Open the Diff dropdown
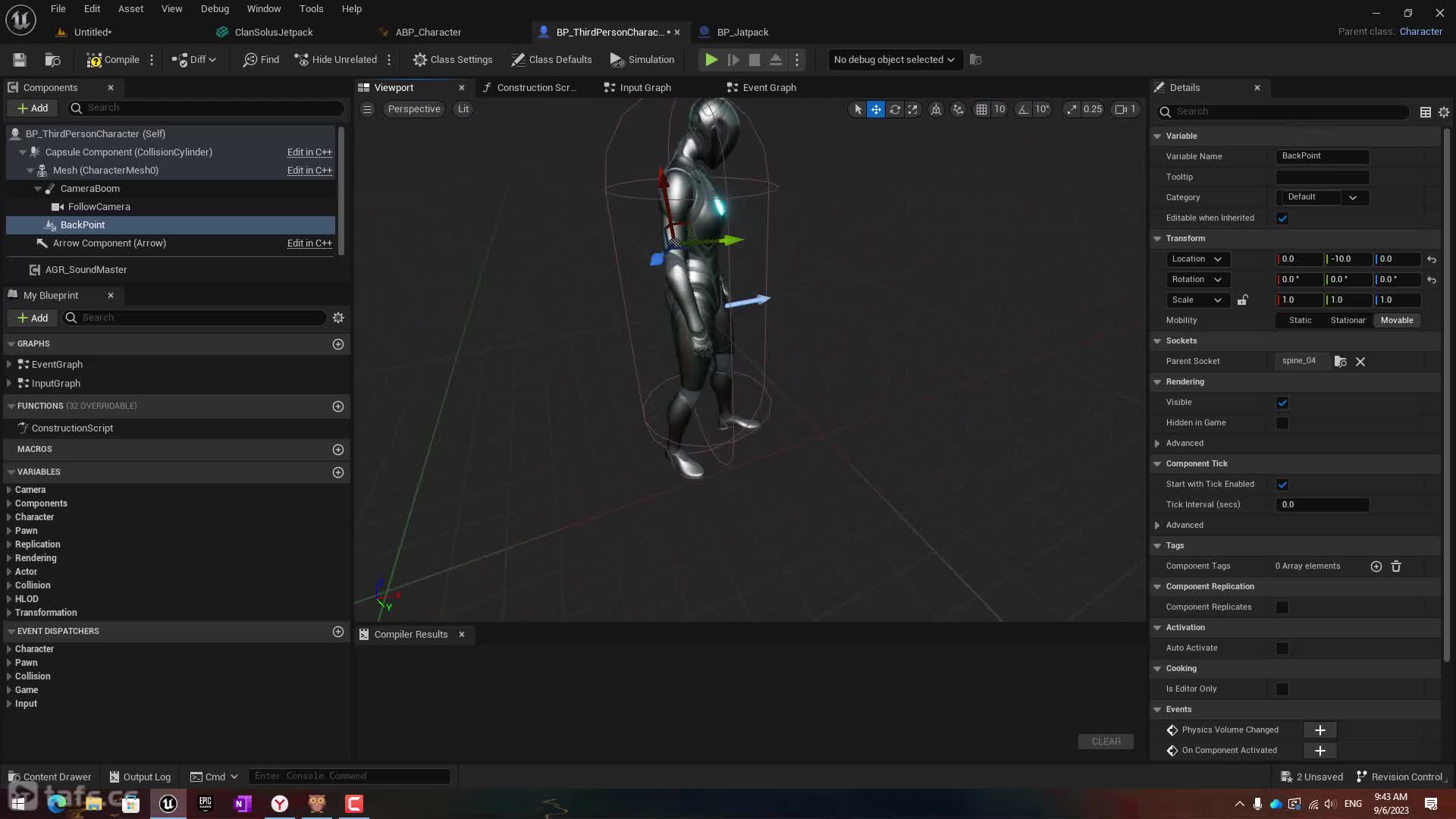 click(194, 60)
